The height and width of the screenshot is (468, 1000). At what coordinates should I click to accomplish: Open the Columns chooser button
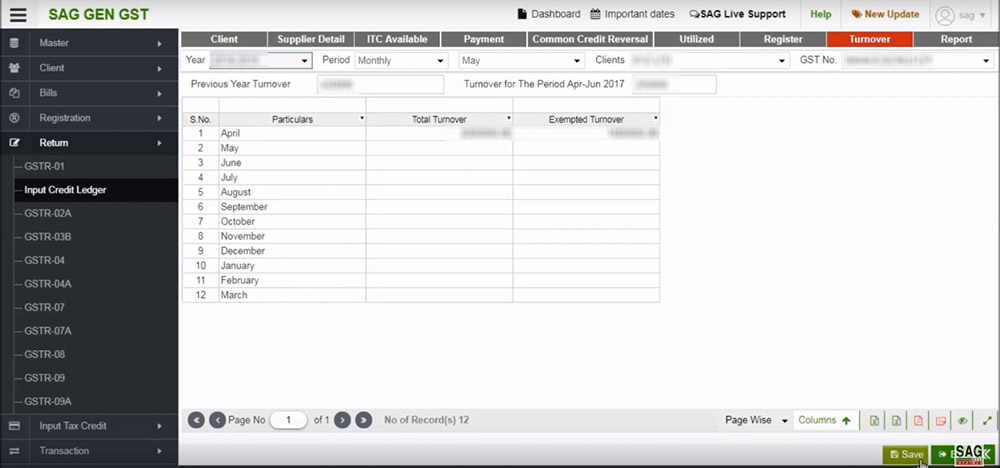(825, 421)
